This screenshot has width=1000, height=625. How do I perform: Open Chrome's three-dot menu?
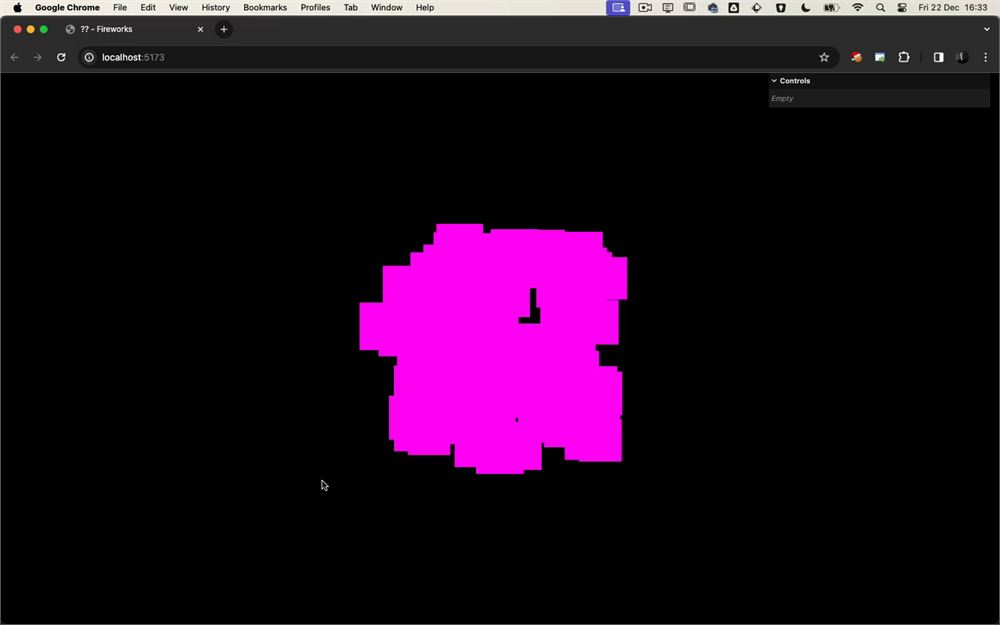pos(985,57)
